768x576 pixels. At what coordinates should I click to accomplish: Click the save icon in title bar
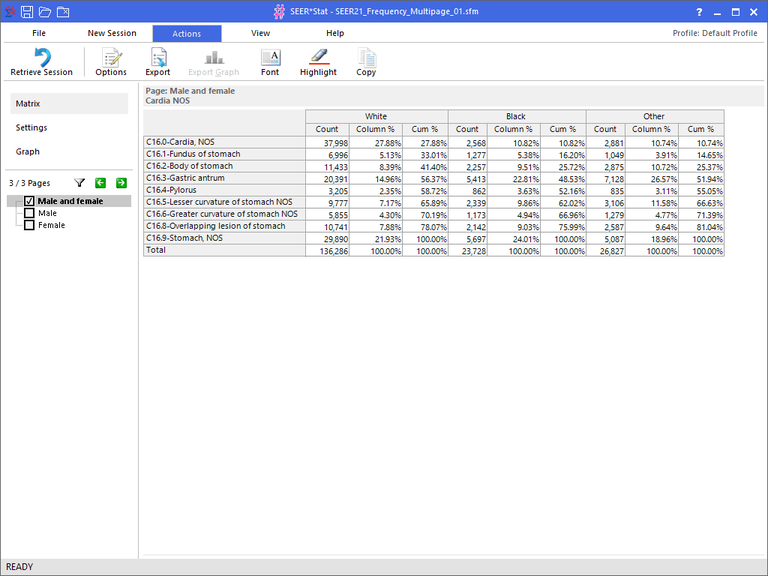click(x=27, y=12)
